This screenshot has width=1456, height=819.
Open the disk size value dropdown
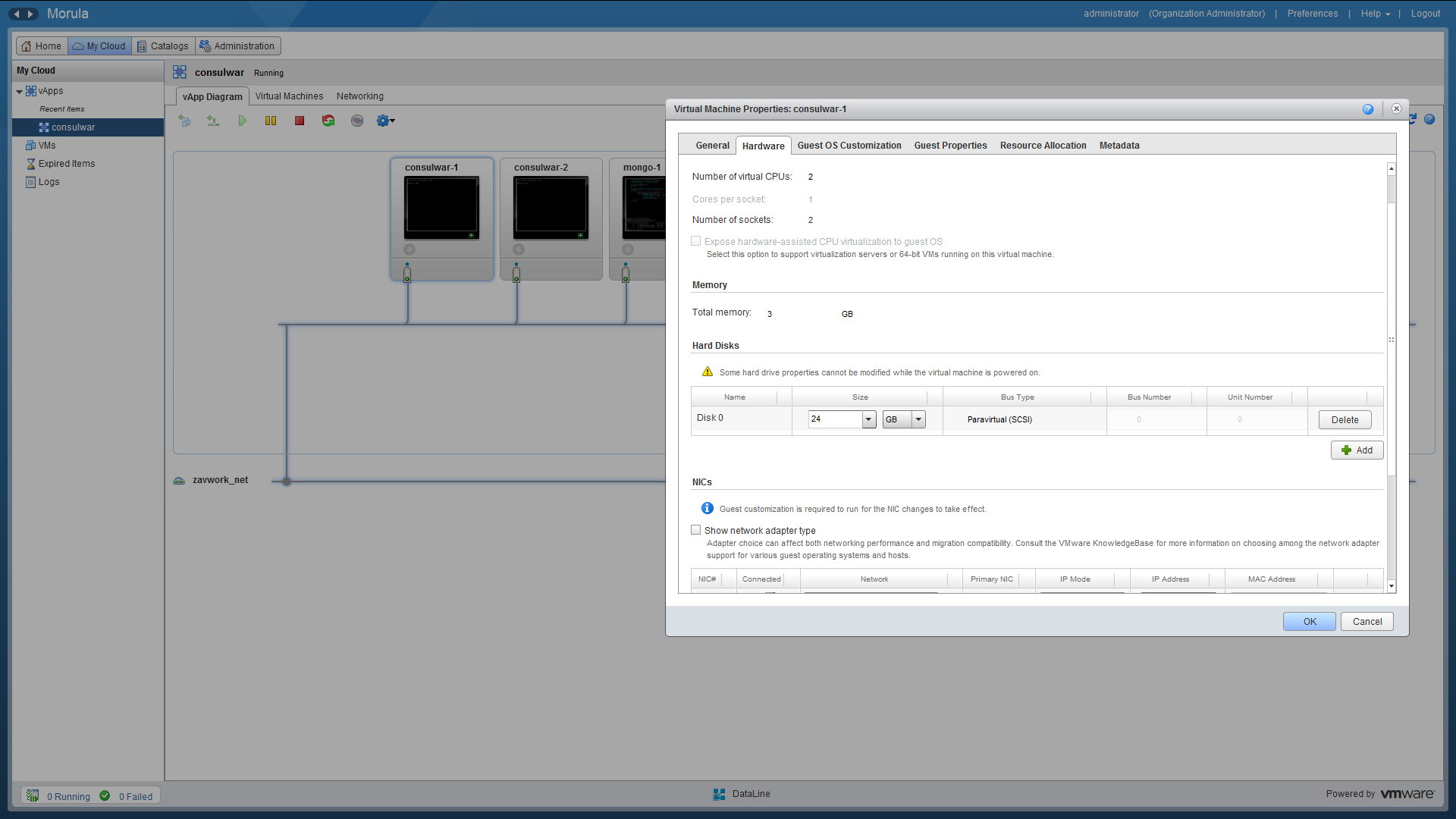(869, 419)
